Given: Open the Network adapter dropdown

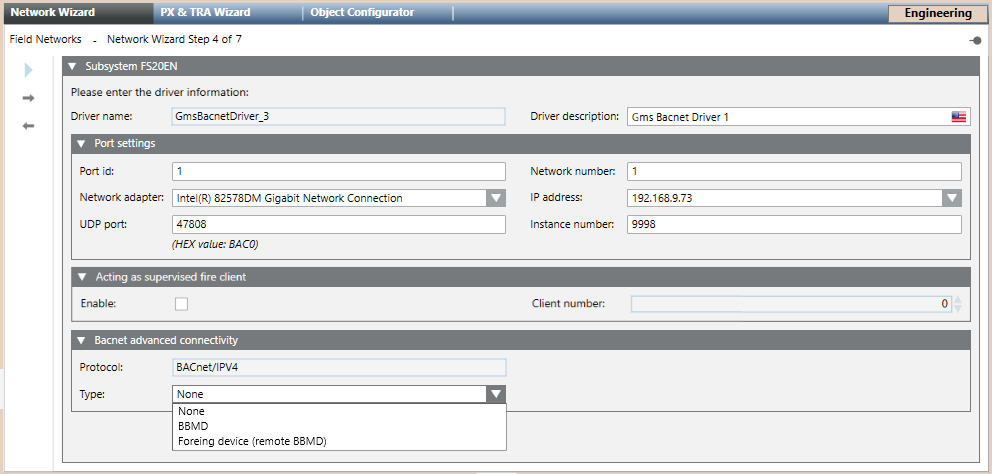Looking at the screenshot, I should (x=495, y=198).
